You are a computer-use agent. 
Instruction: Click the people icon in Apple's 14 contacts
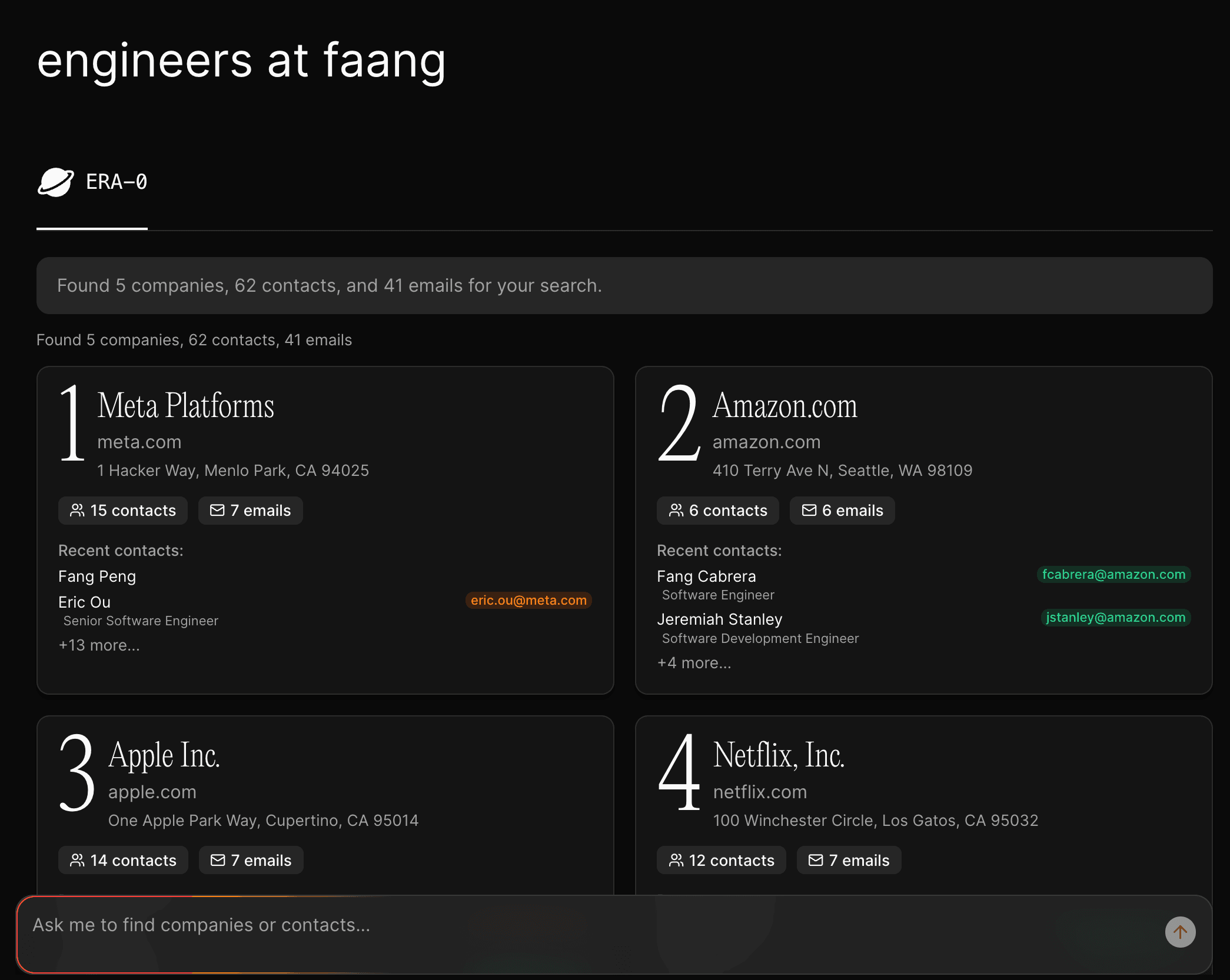77,860
